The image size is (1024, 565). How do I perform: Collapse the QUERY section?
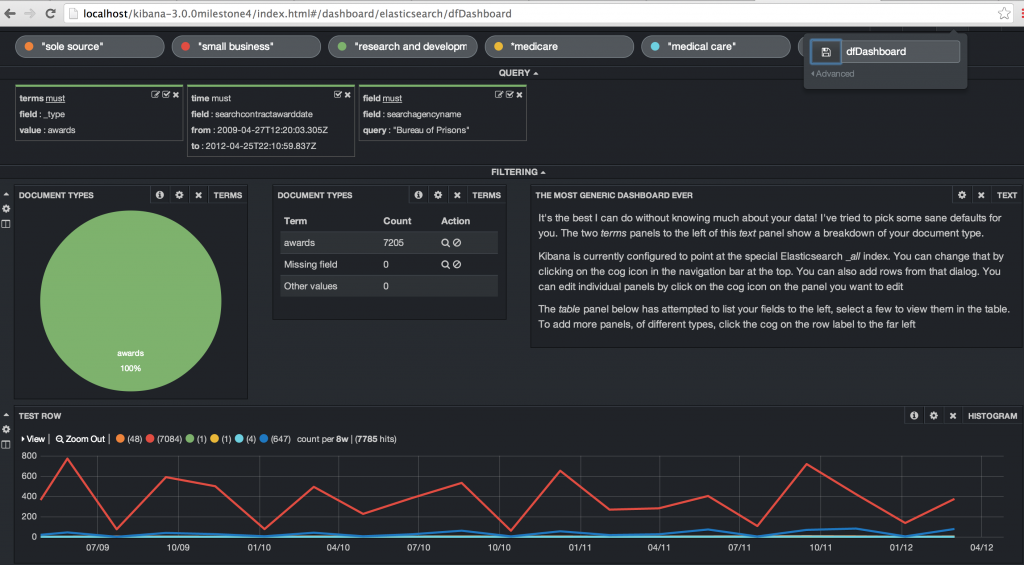click(x=518, y=73)
